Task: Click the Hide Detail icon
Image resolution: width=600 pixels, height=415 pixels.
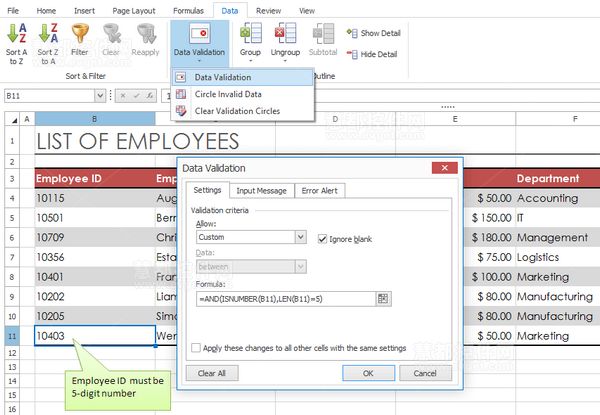Action: [x=352, y=54]
